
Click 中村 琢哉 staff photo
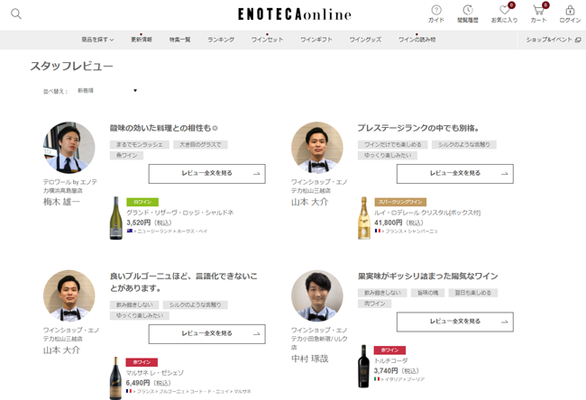[x=317, y=296]
